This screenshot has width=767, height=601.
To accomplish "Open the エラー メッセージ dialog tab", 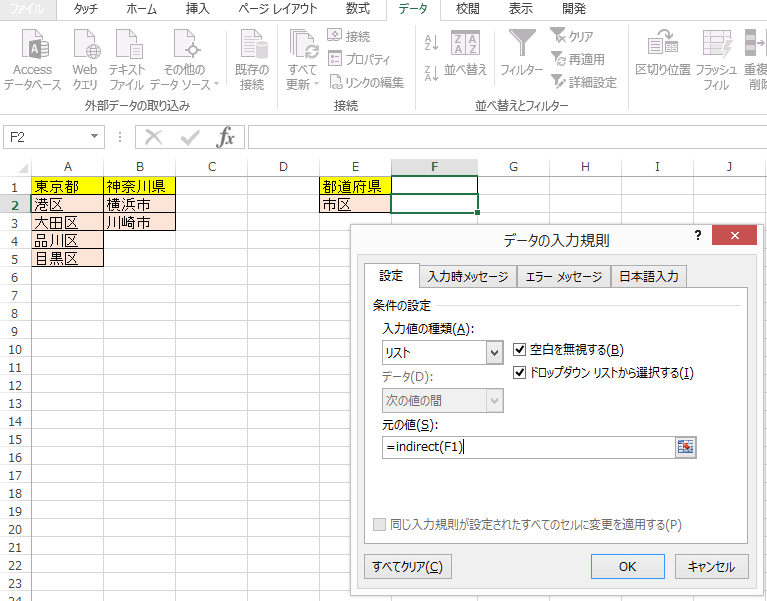I will pos(564,277).
